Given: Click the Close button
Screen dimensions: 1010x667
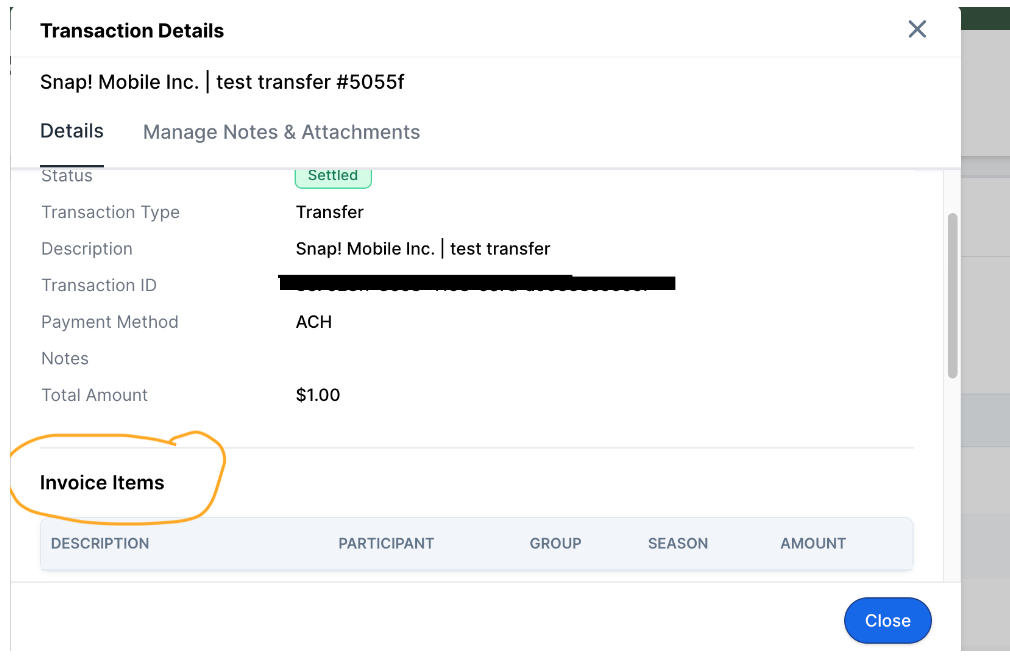Looking at the screenshot, I should (x=887, y=620).
